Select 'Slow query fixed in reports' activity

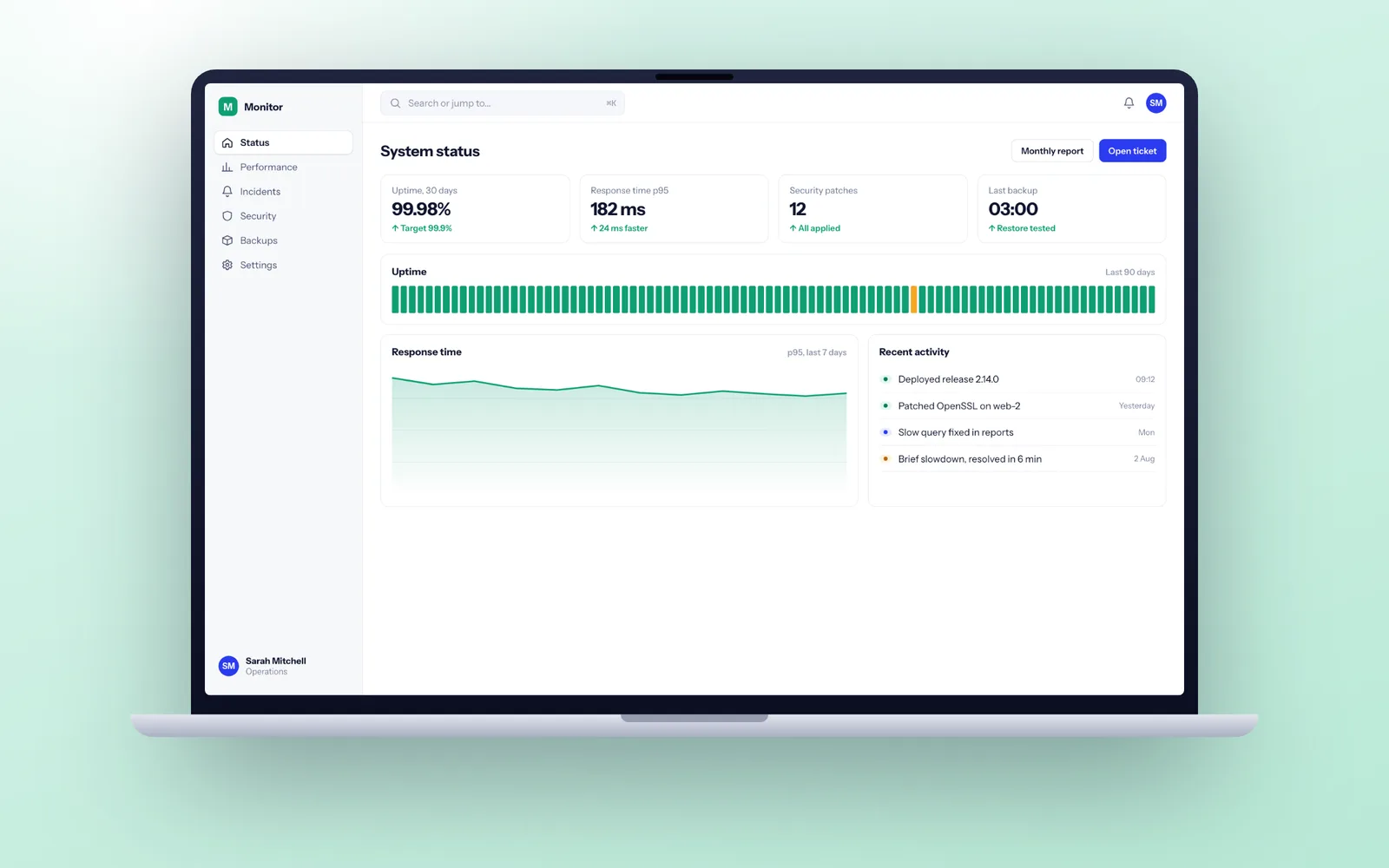tap(1017, 432)
